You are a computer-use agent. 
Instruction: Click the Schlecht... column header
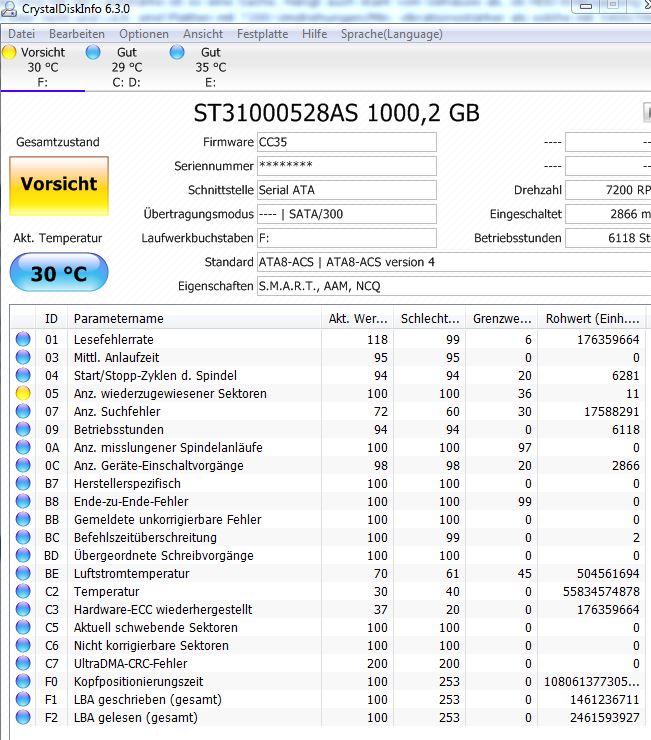[430, 319]
